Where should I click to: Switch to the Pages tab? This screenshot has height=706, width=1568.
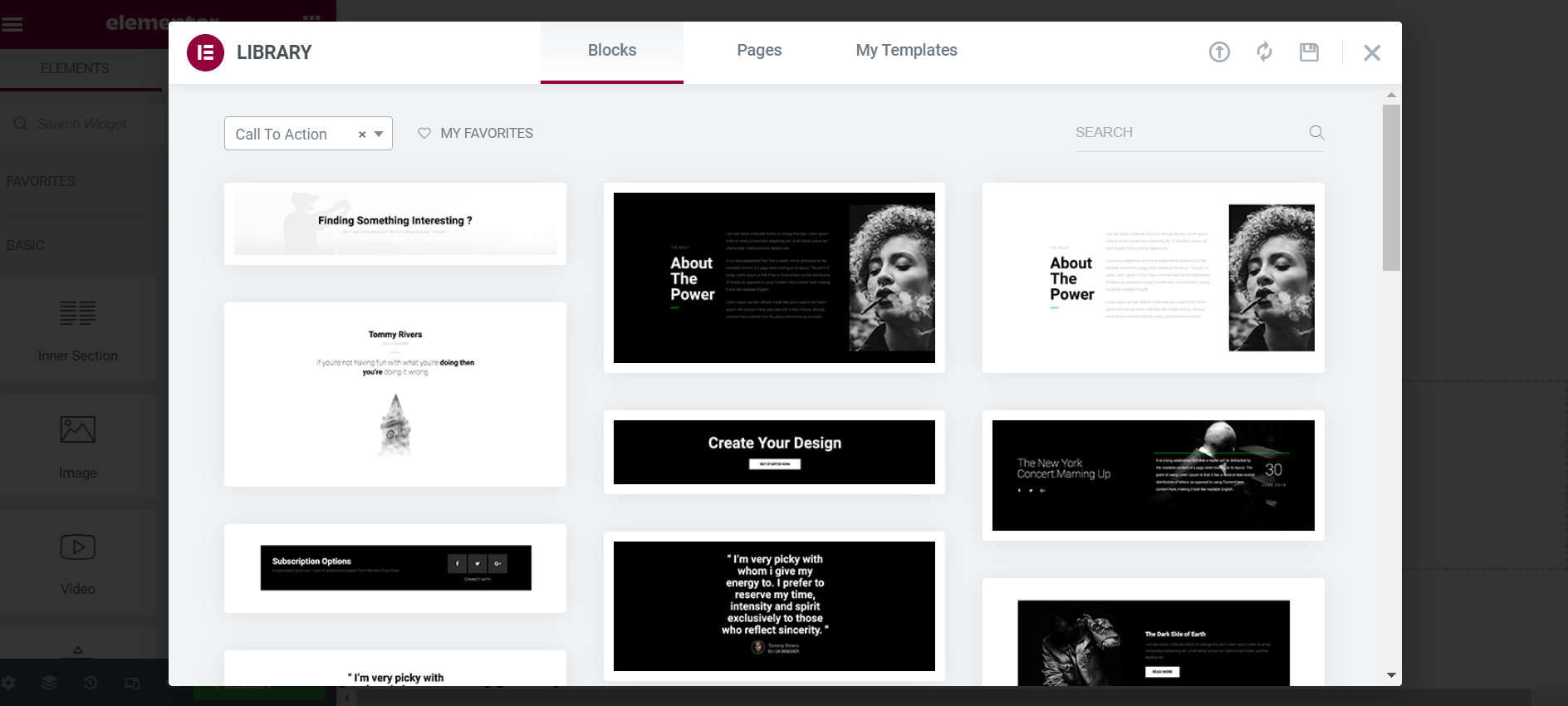tap(758, 51)
